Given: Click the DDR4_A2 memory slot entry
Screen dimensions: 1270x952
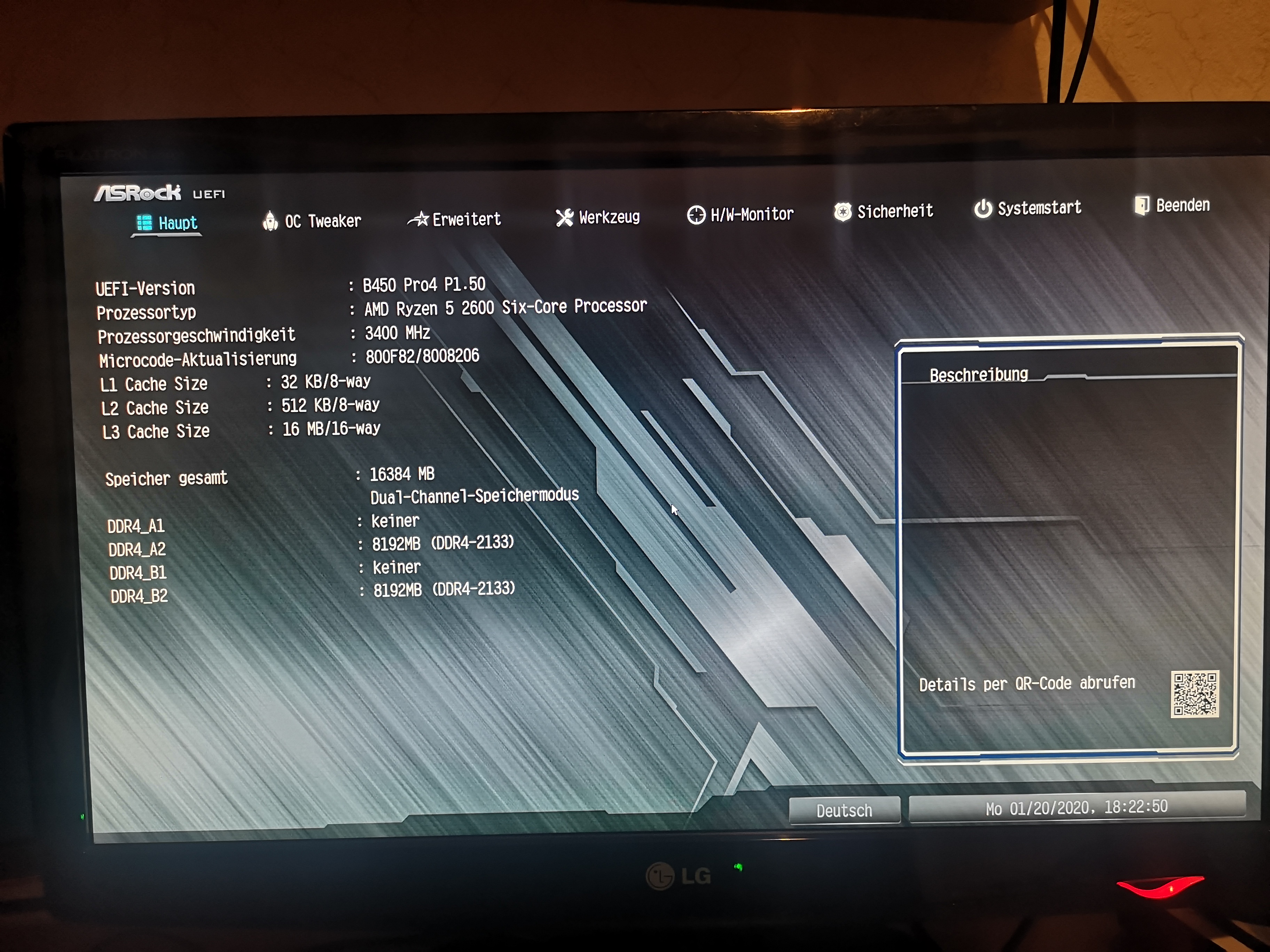Looking at the screenshot, I should point(137,550).
